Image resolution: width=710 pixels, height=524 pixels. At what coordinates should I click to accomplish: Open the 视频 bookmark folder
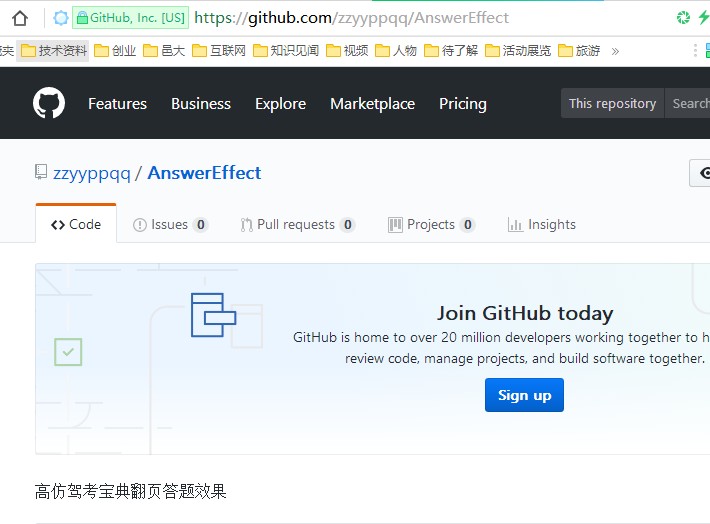(x=347, y=51)
